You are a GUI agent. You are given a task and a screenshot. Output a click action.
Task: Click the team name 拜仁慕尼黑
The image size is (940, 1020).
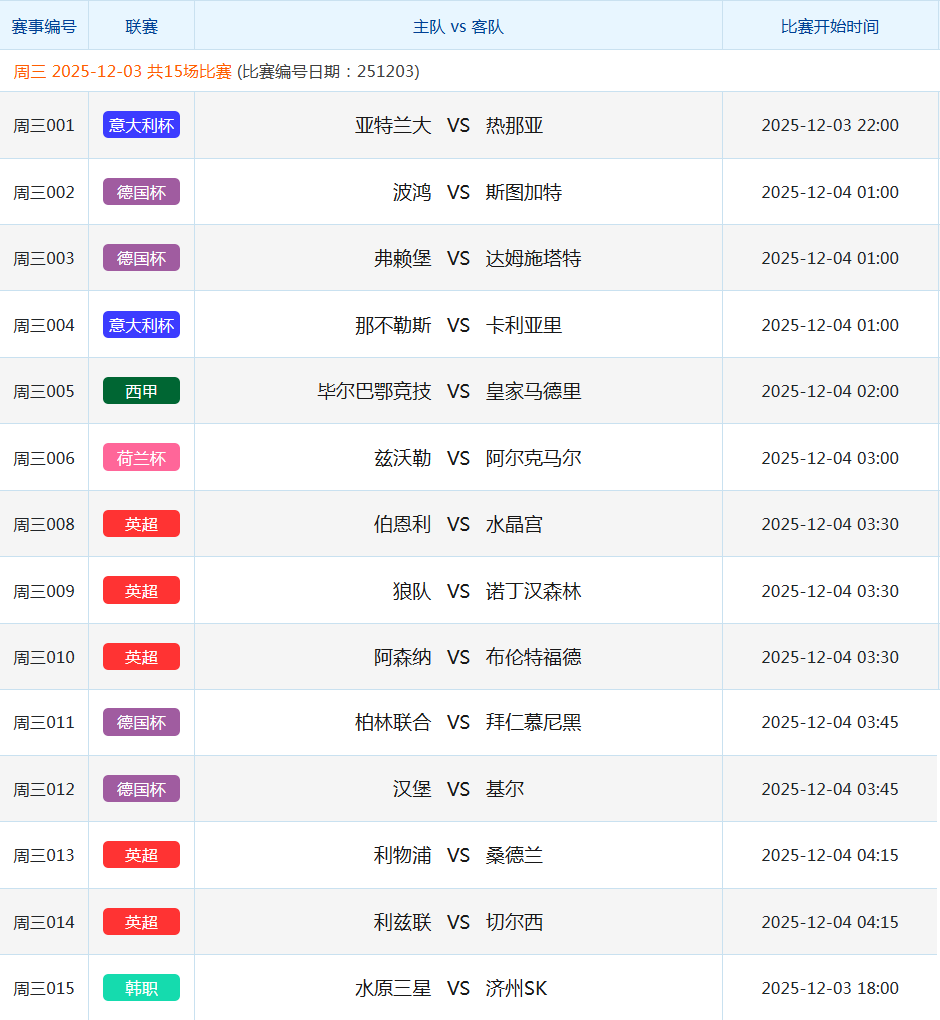click(533, 722)
